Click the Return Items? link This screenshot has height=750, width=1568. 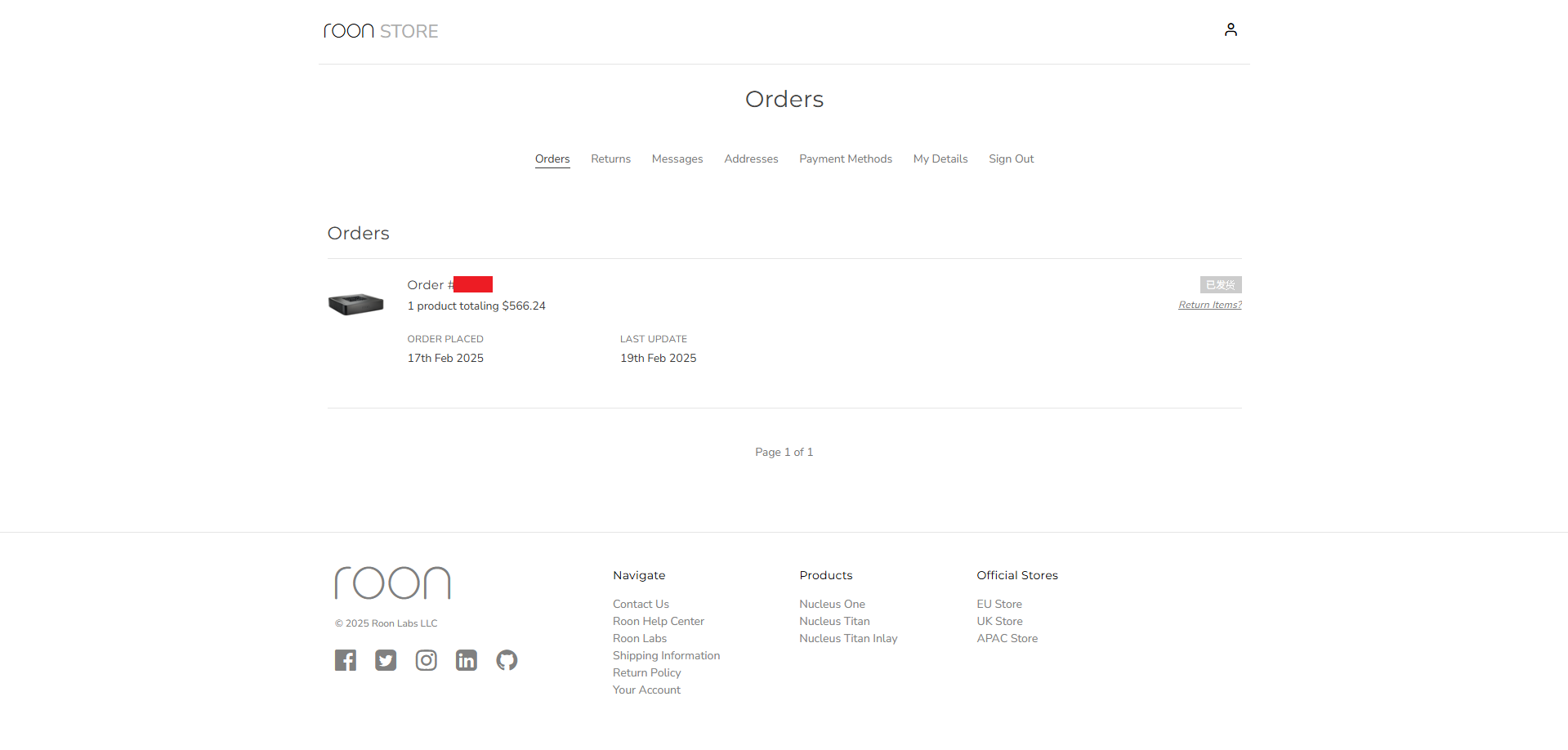[x=1210, y=305]
